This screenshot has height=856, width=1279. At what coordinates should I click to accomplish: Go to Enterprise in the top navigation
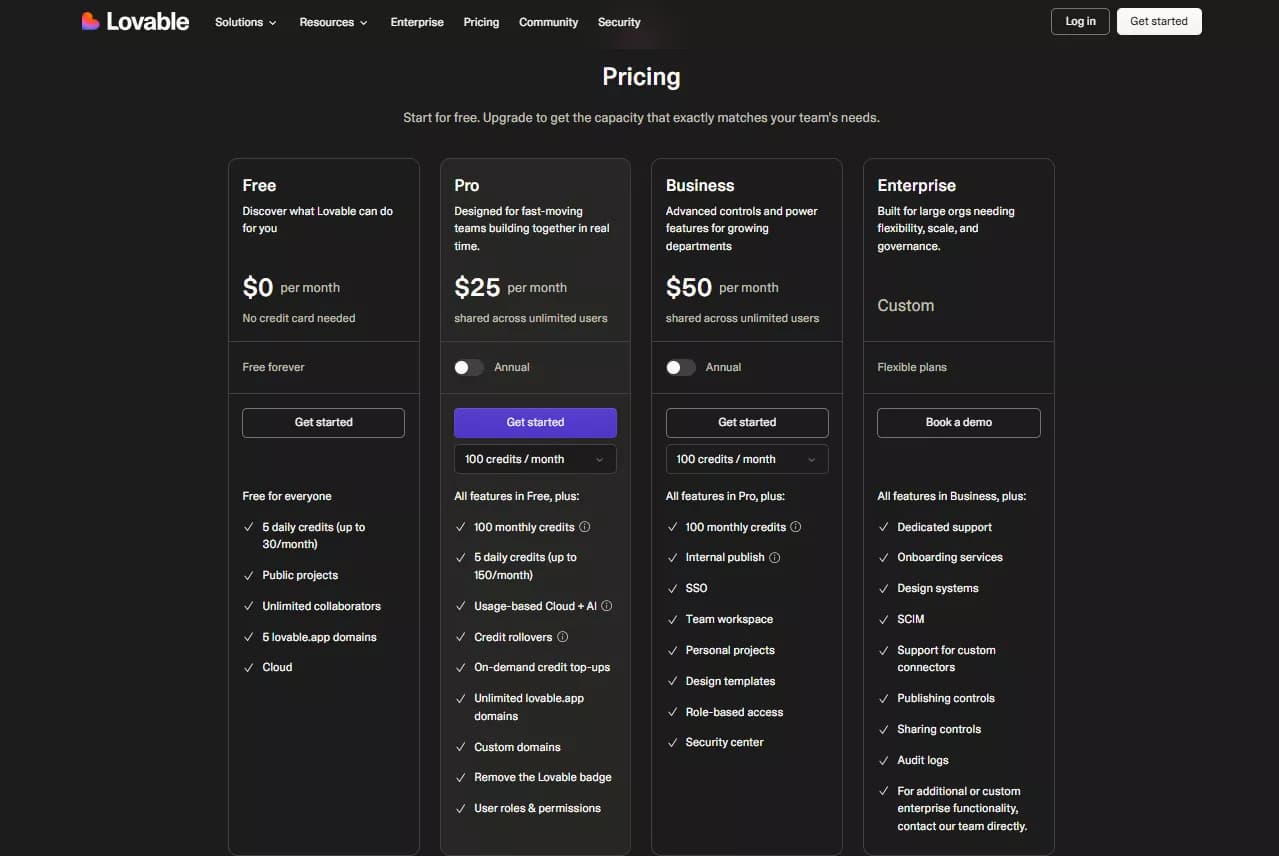tap(417, 22)
